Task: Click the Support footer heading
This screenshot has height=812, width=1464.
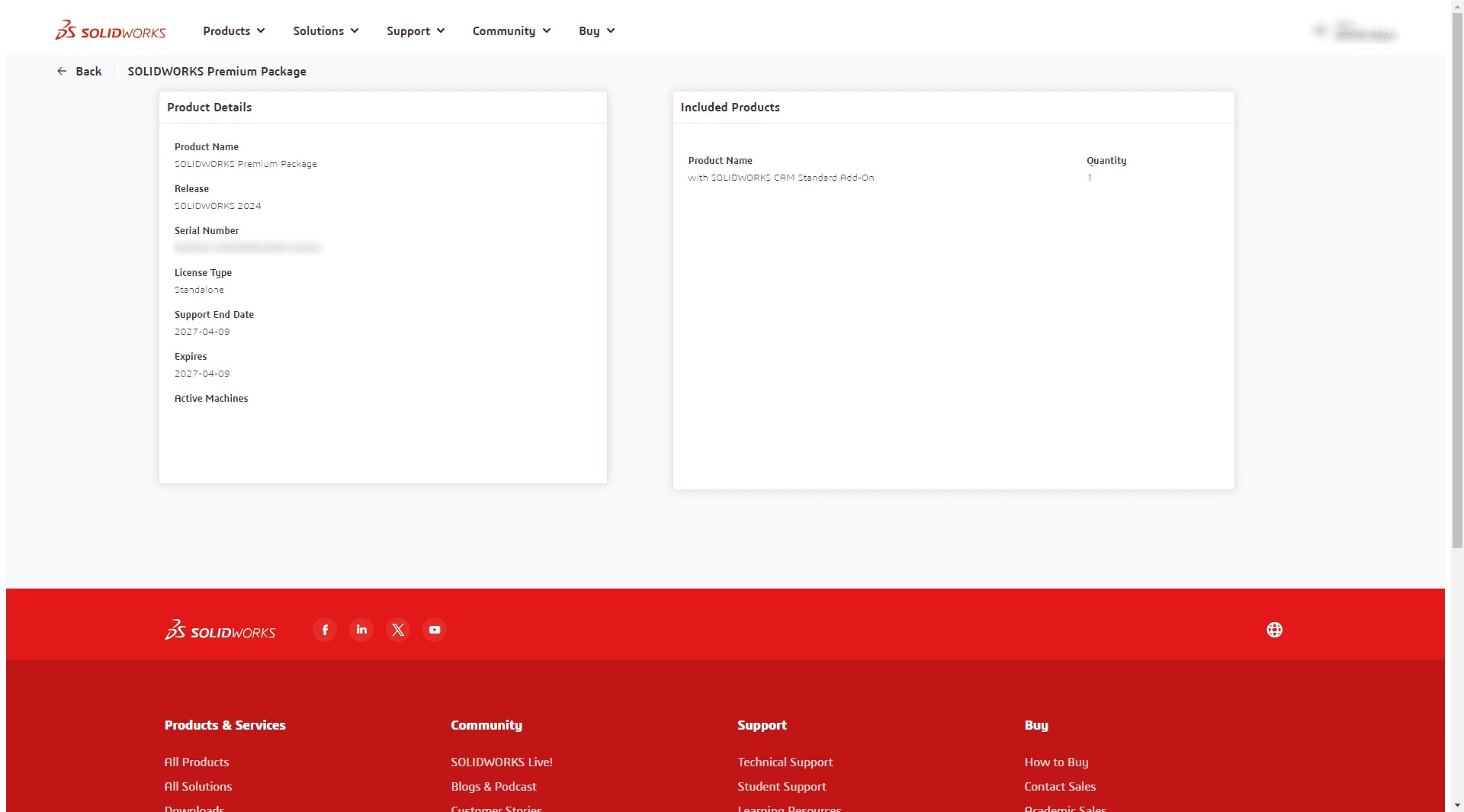Action: 762,725
